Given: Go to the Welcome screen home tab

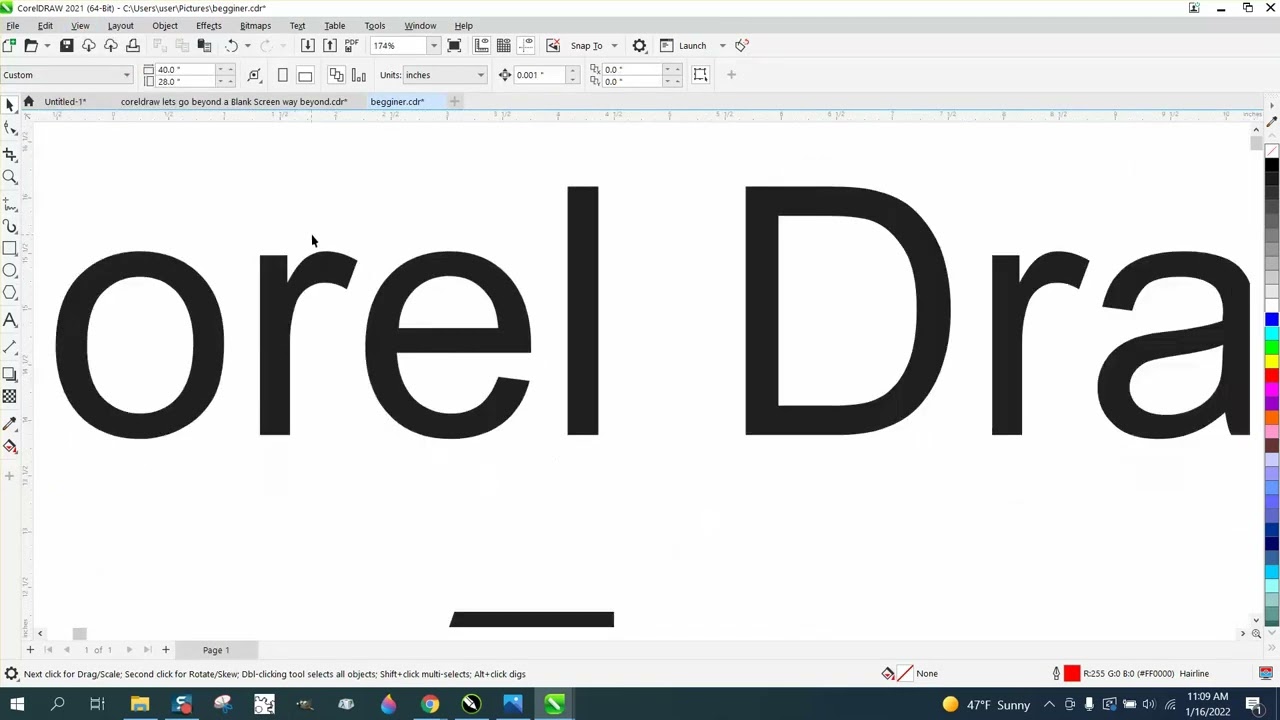Looking at the screenshot, I should tap(28, 101).
